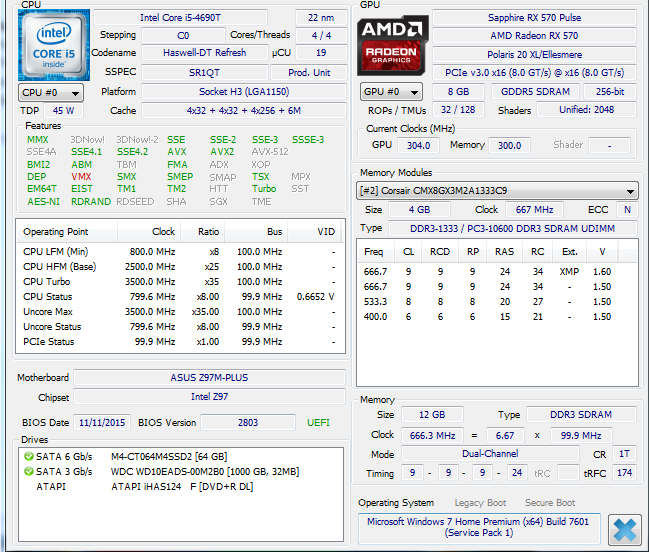This screenshot has height=552, width=649.
Task: Select the 533.3 frequency timing row
Action: click(497, 302)
